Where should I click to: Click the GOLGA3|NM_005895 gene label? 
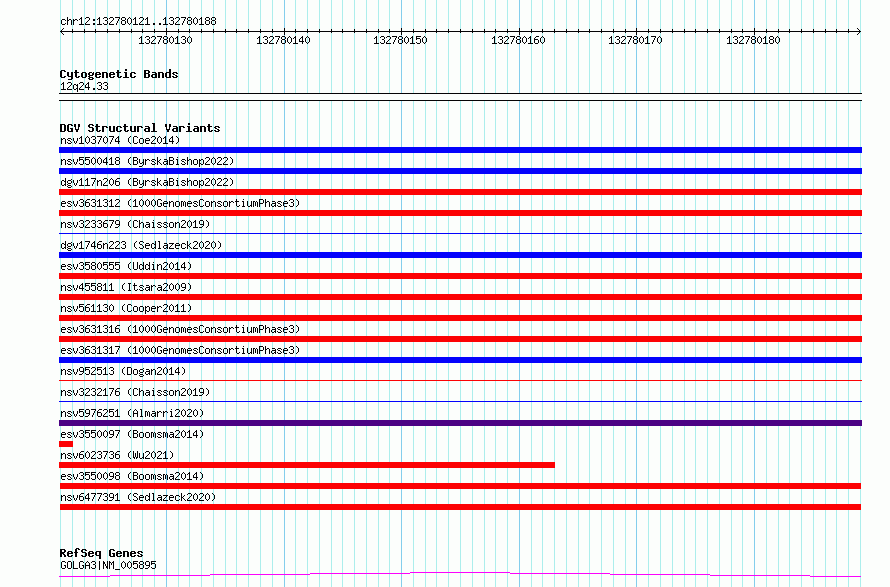coord(108,565)
